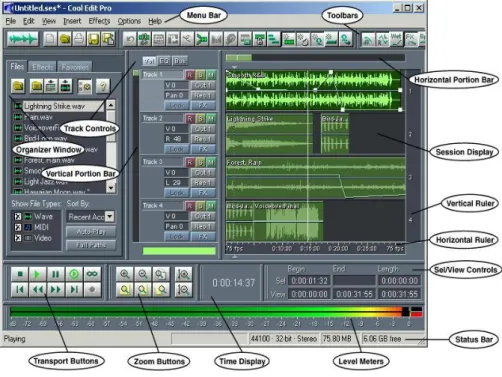Click the vertical portion bar beside track controls
Screen dimensions: 502x377
(136, 155)
